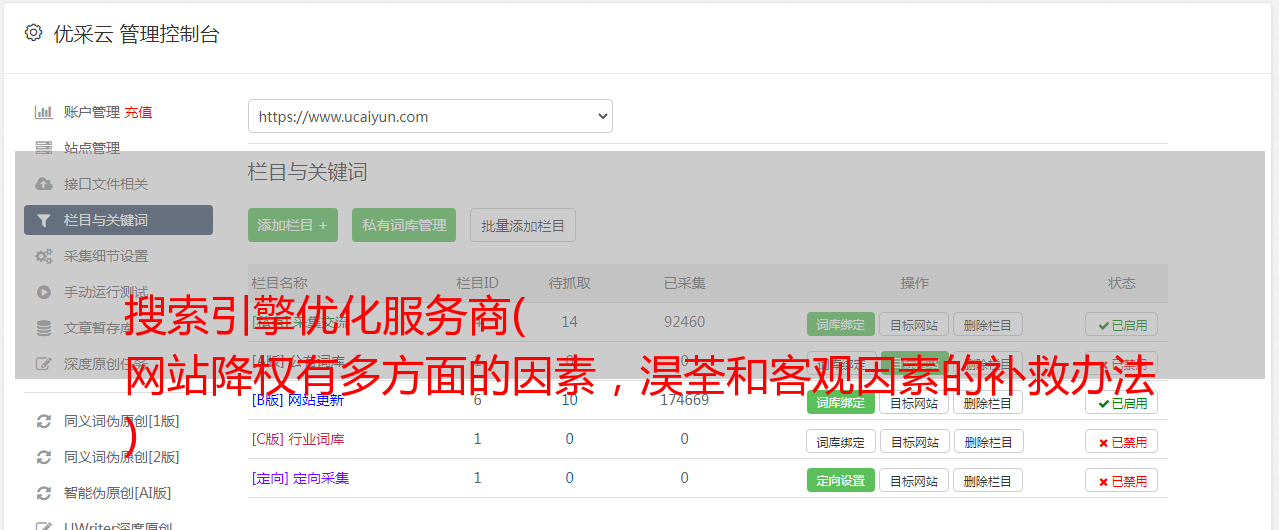The width and height of the screenshot is (1279, 530).
Task: Click the 批量添加栏目 button
Action: (x=523, y=225)
